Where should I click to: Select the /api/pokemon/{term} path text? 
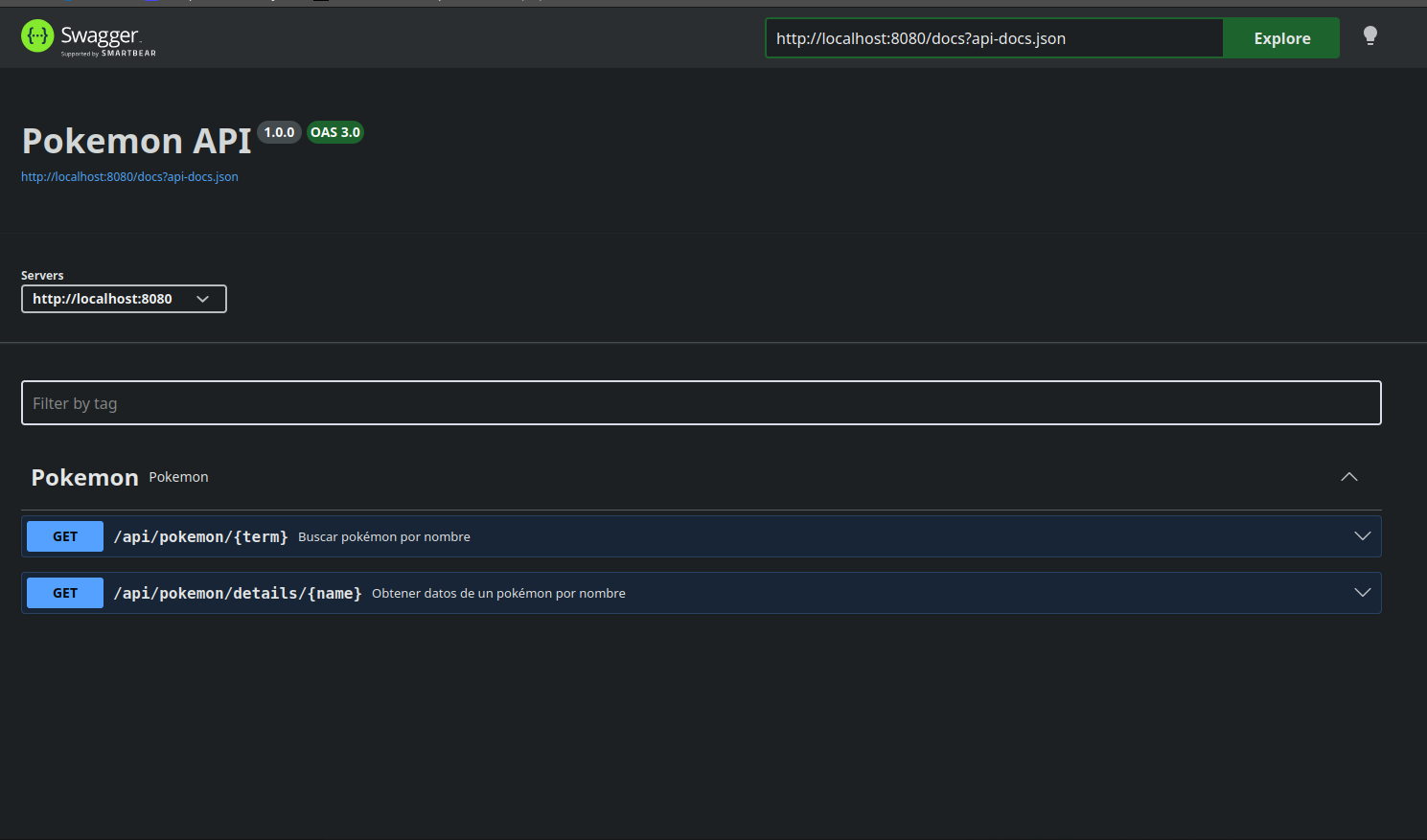tap(200, 536)
